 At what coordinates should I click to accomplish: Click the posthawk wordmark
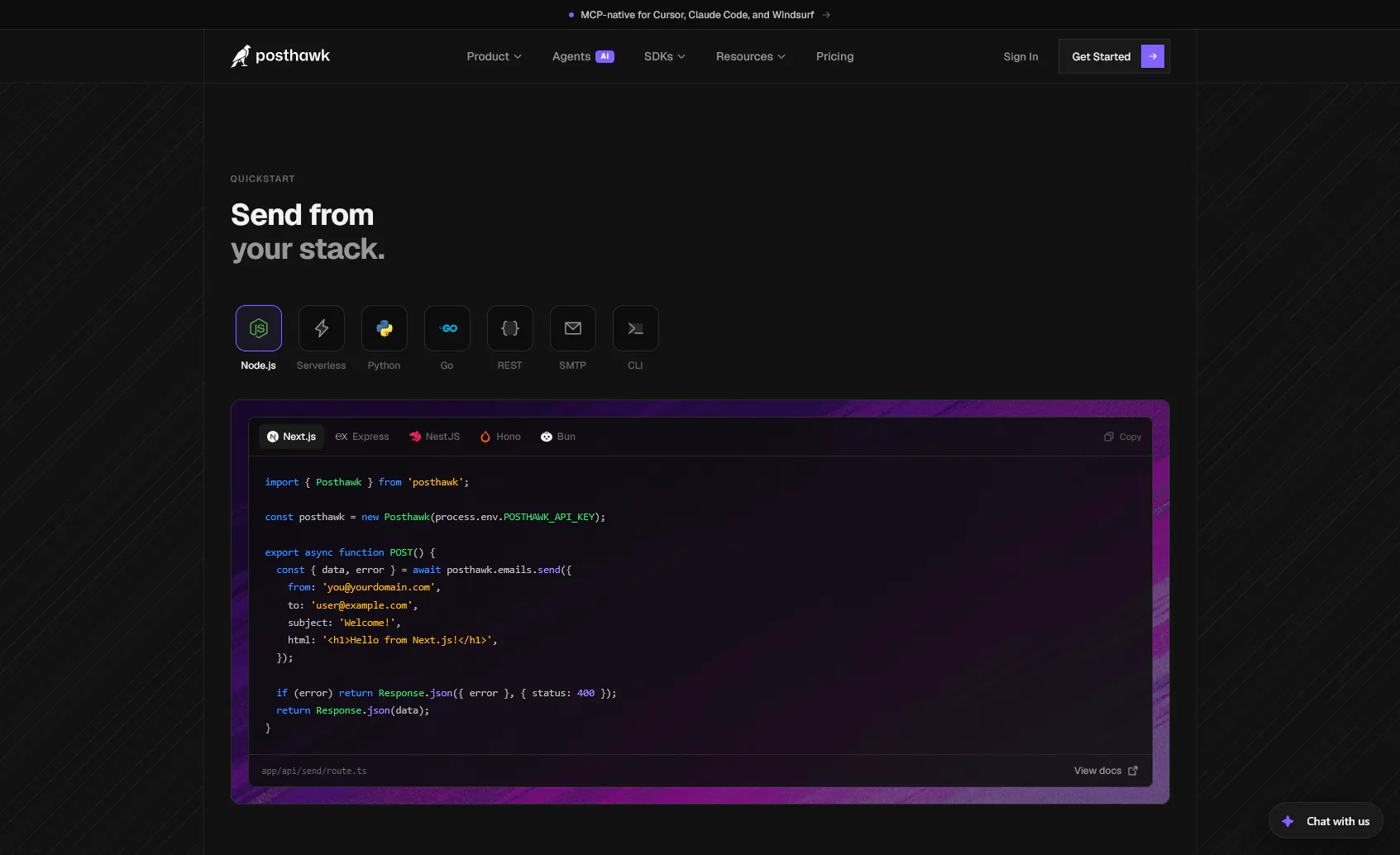pyautogui.click(x=293, y=55)
